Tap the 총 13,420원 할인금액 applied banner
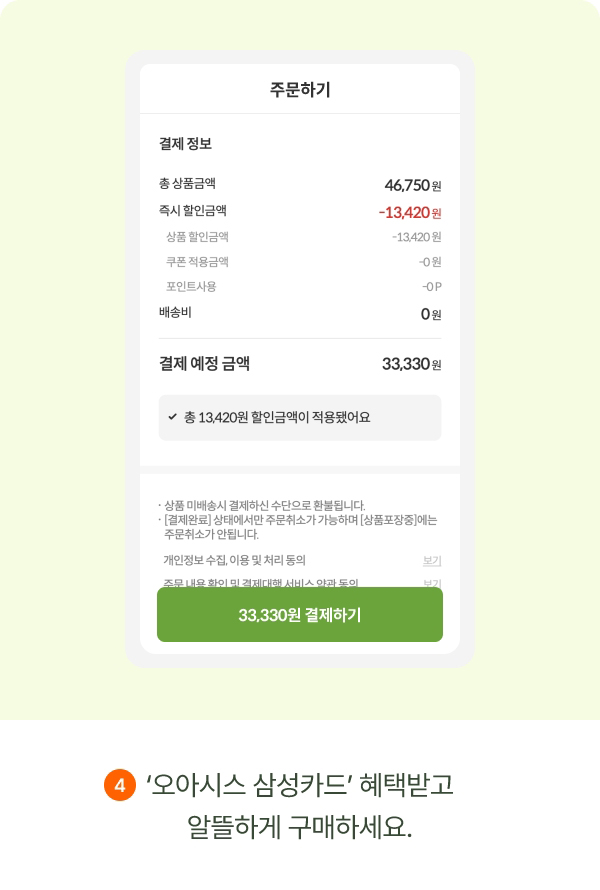The height and width of the screenshot is (890, 600). [300, 418]
